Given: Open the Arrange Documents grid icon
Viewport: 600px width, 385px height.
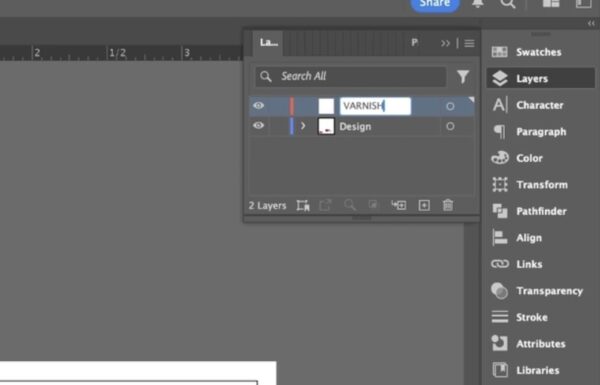Looking at the screenshot, I should click(x=551, y=3).
